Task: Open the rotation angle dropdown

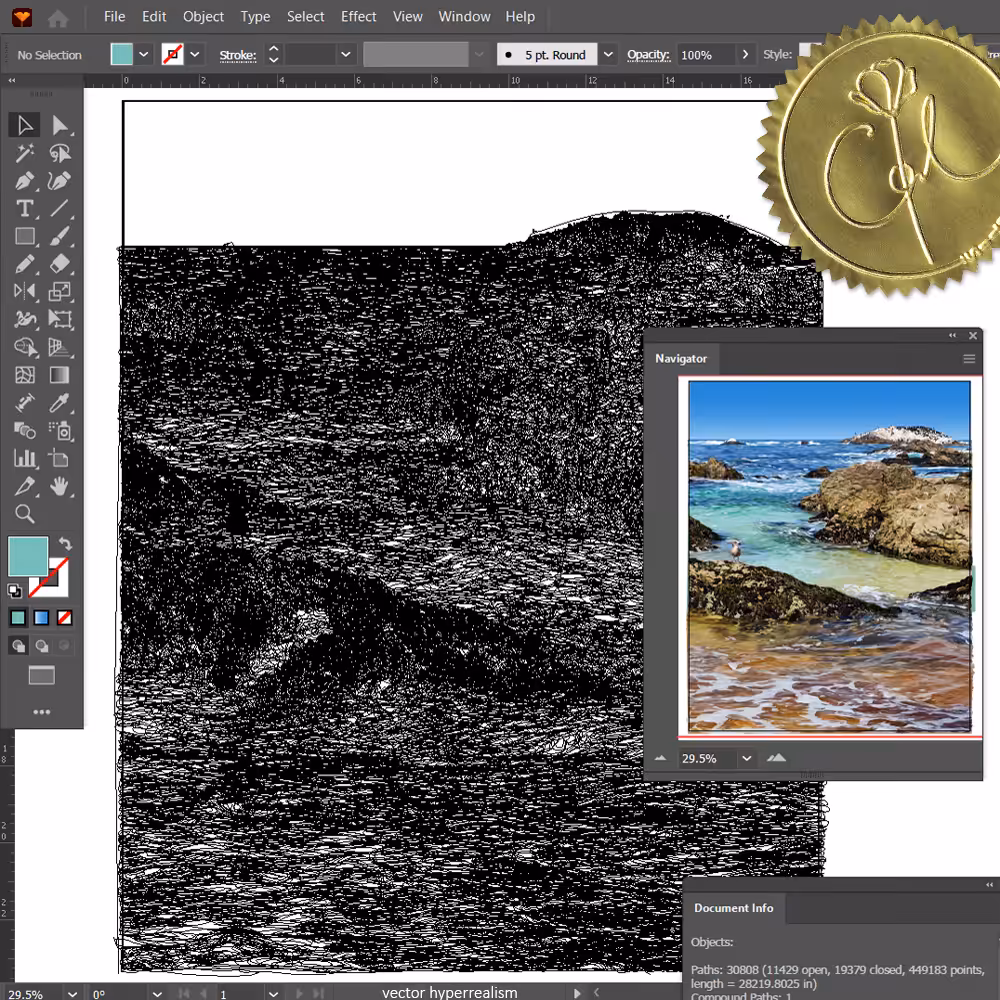Action: coord(157,994)
